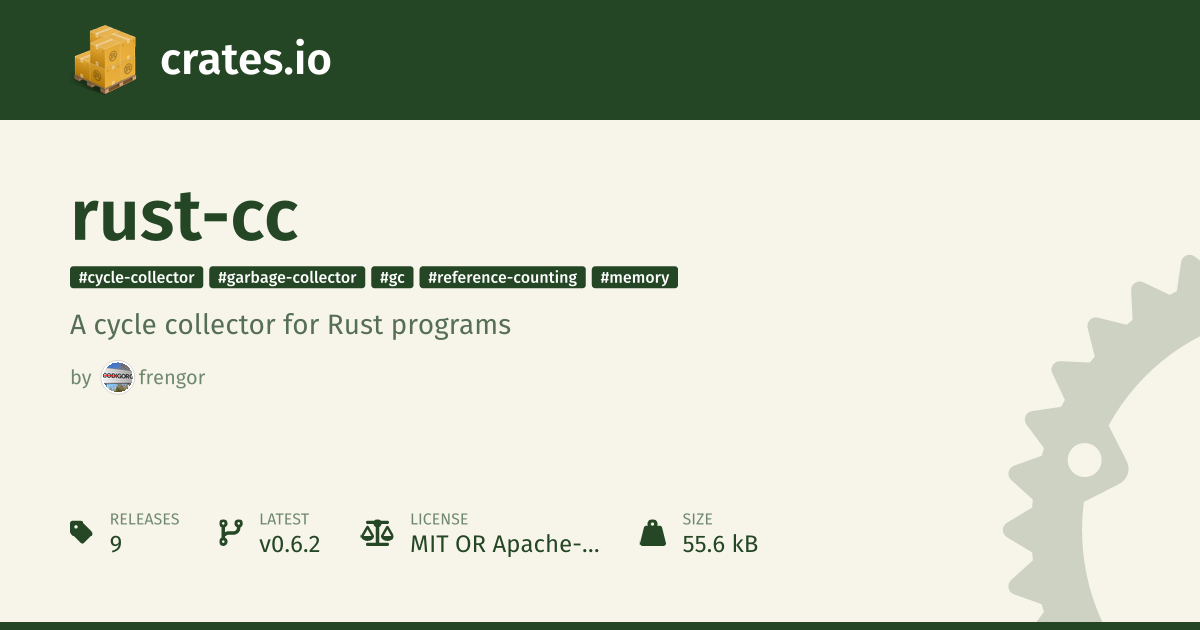Click the balance scale License icon
The height and width of the screenshot is (630, 1200).
[377, 532]
